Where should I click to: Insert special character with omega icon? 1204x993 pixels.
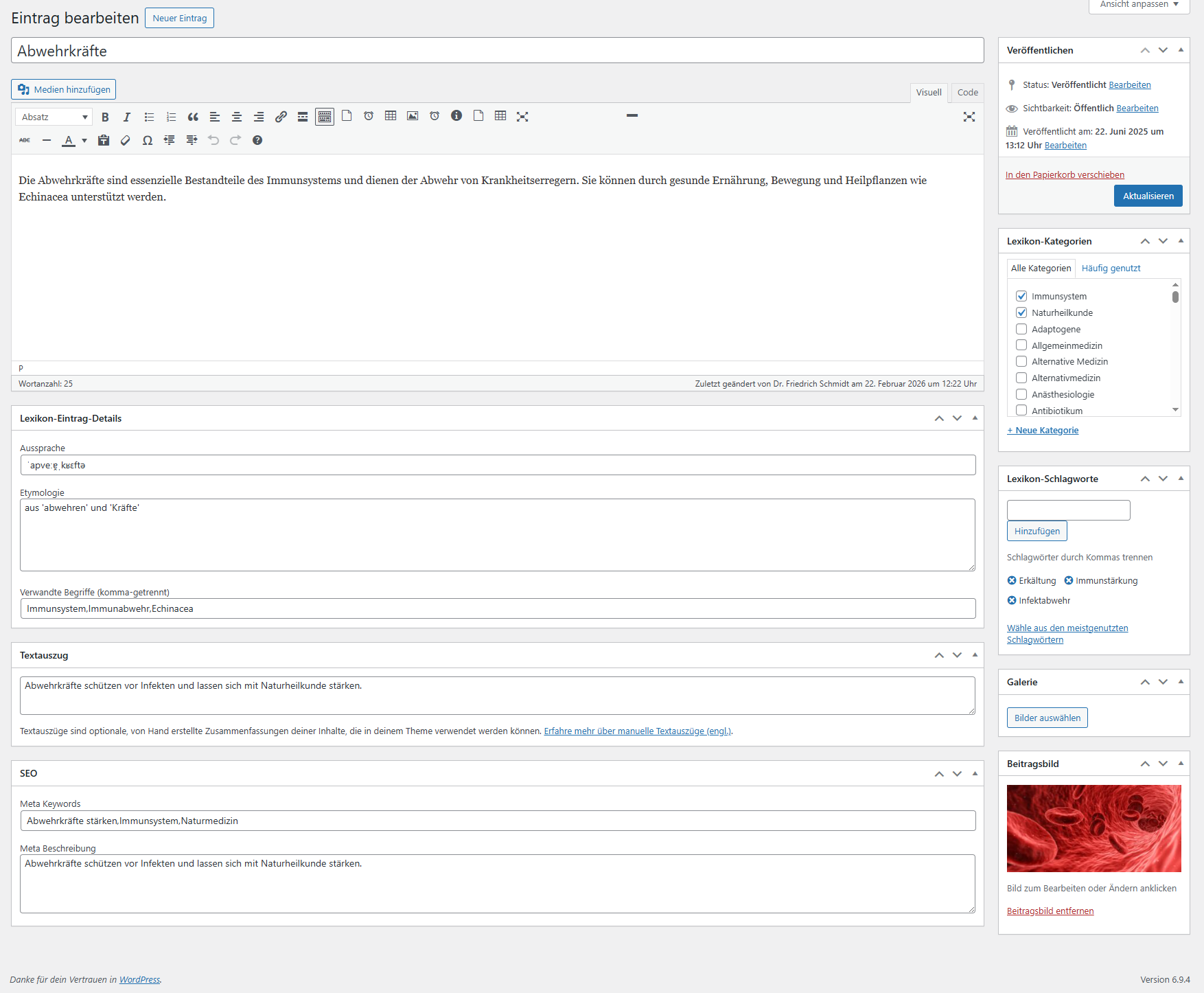tap(147, 140)
